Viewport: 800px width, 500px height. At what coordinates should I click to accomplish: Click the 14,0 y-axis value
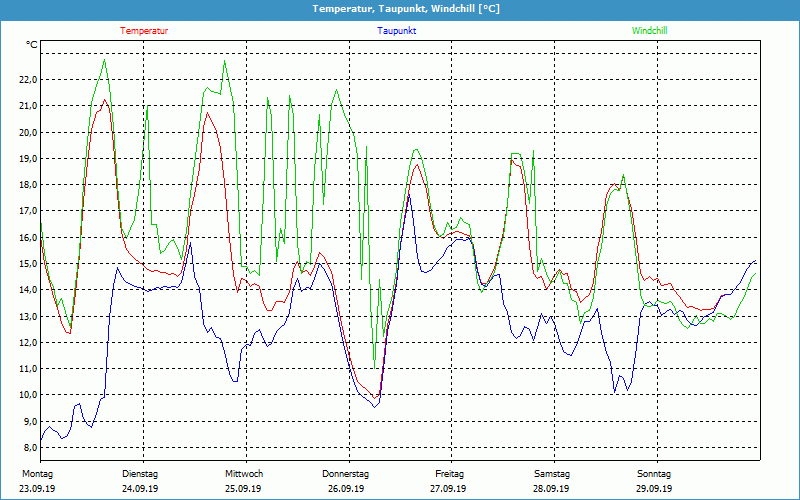(x=28, y=290)
